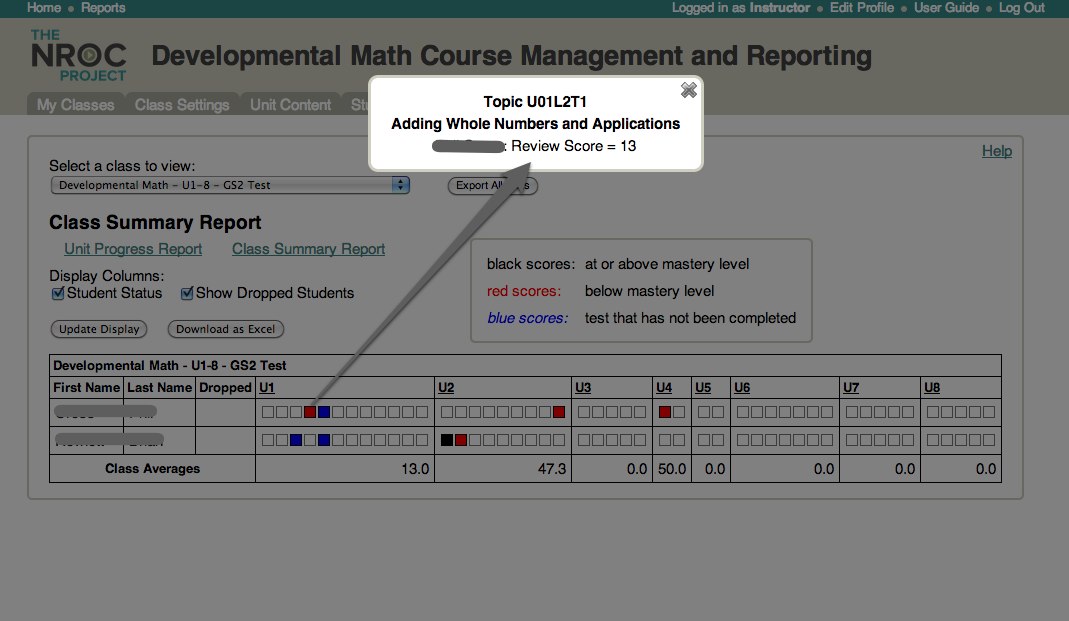Open the red U1 score square, top student row
The height and width of the screenshot is (621, 1069).
(310, 412)
